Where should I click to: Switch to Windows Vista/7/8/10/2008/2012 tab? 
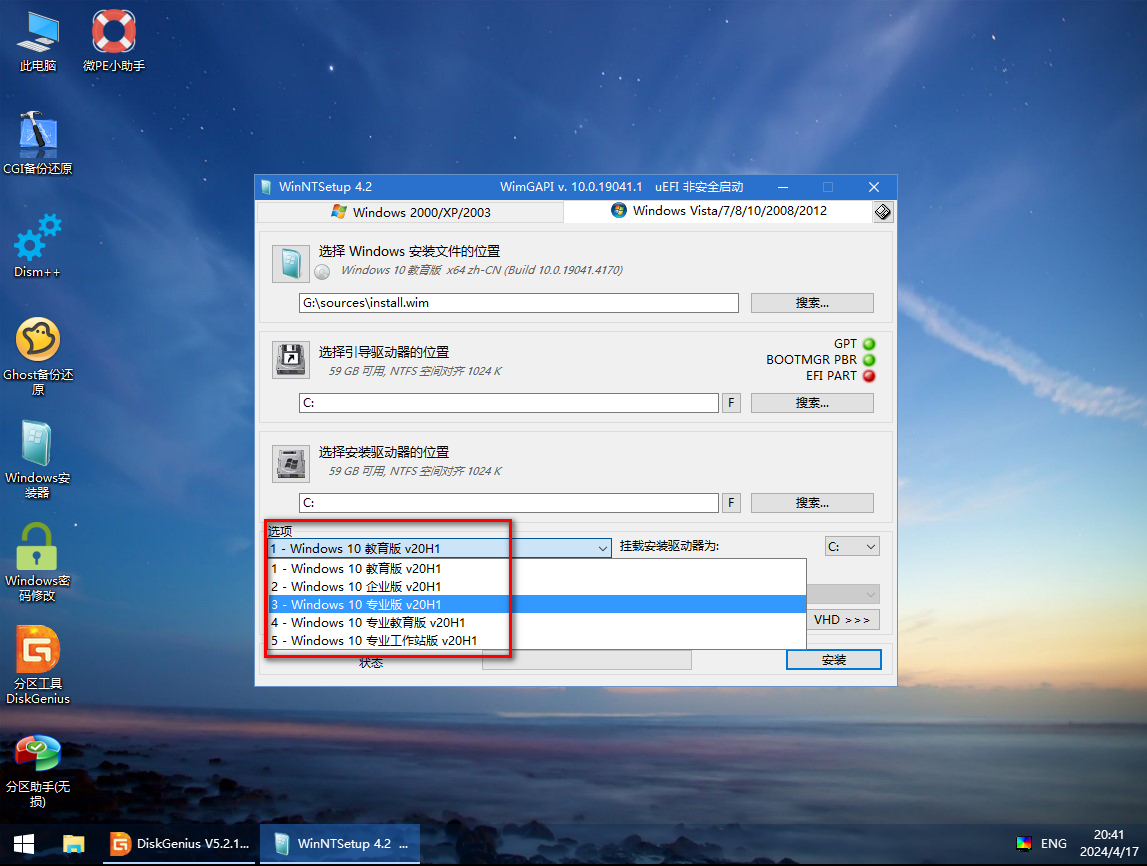(x=719, y=211)
